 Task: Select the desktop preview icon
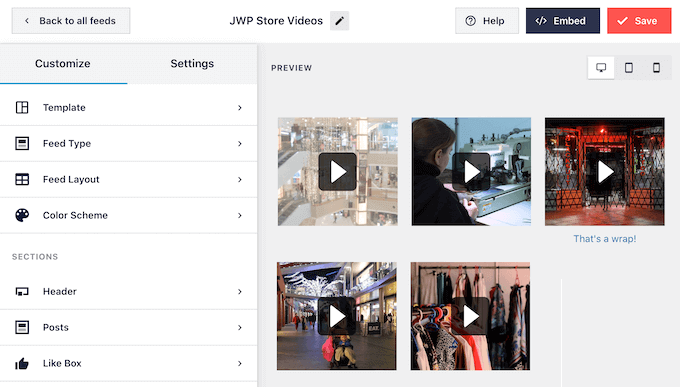tap(601, 68)
